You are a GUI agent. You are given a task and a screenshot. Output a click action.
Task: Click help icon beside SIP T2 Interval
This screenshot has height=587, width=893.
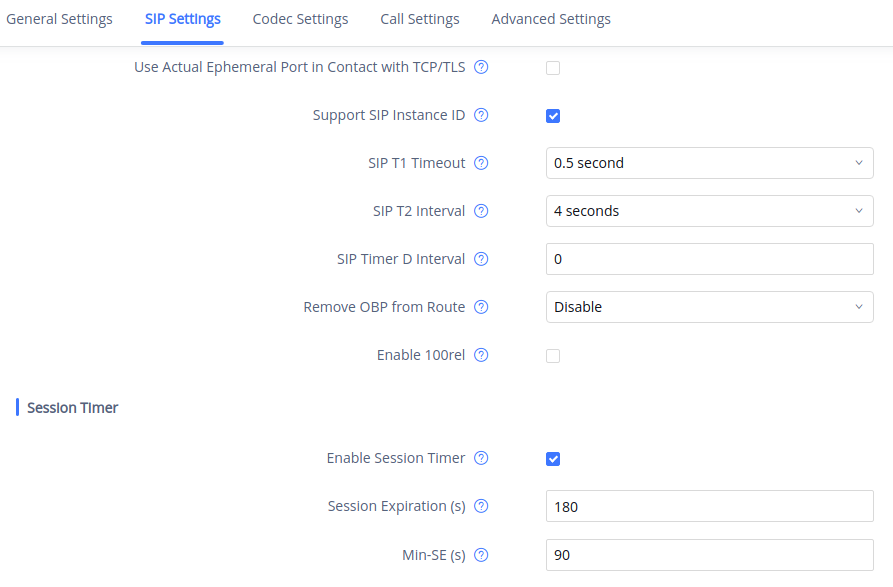[481, 211]
